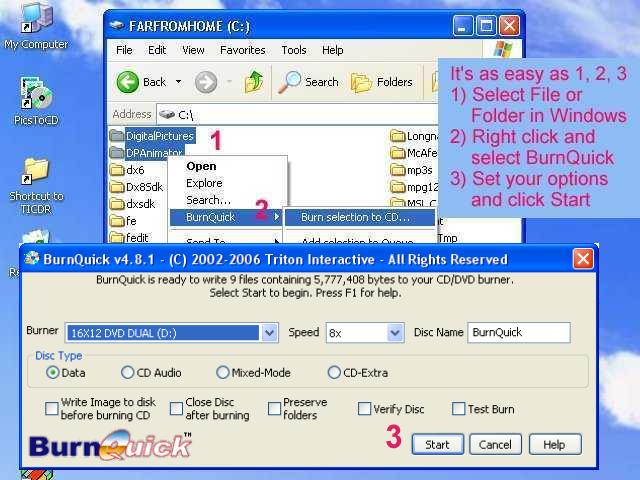Click the BurnQuick title bar disc icon
This screenshot has height=480, width=640.
click(x=31, y=259)
